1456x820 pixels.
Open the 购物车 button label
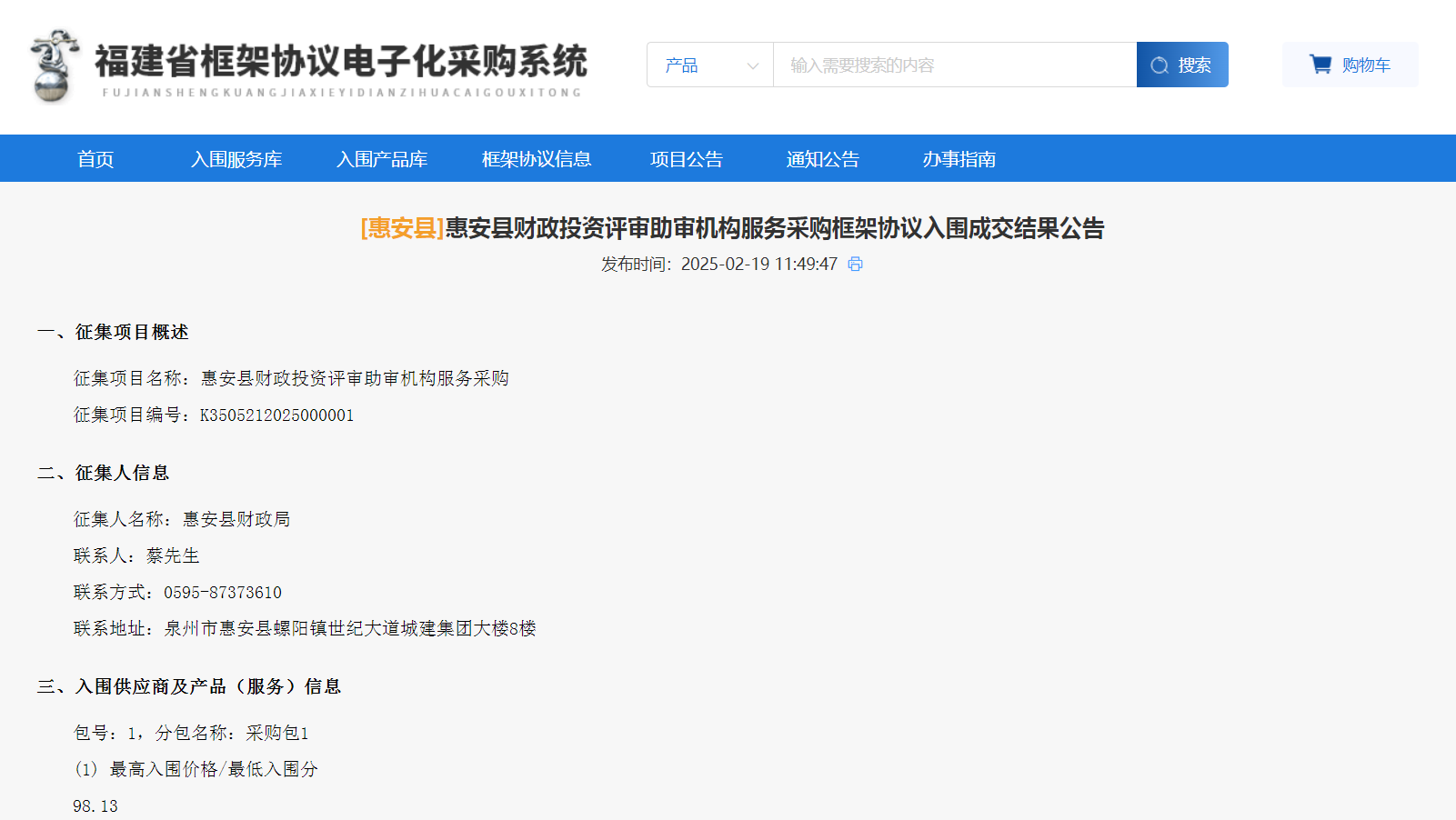point(1366,65)
